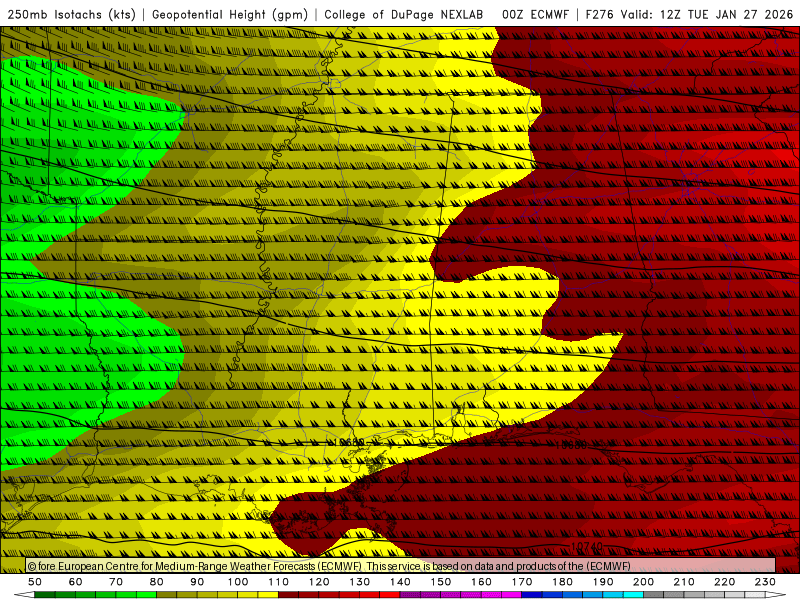Click the "250mb Isotachs (kts)" title text
The height and width of the screenshot is (600, 800).
click(72, 15)
